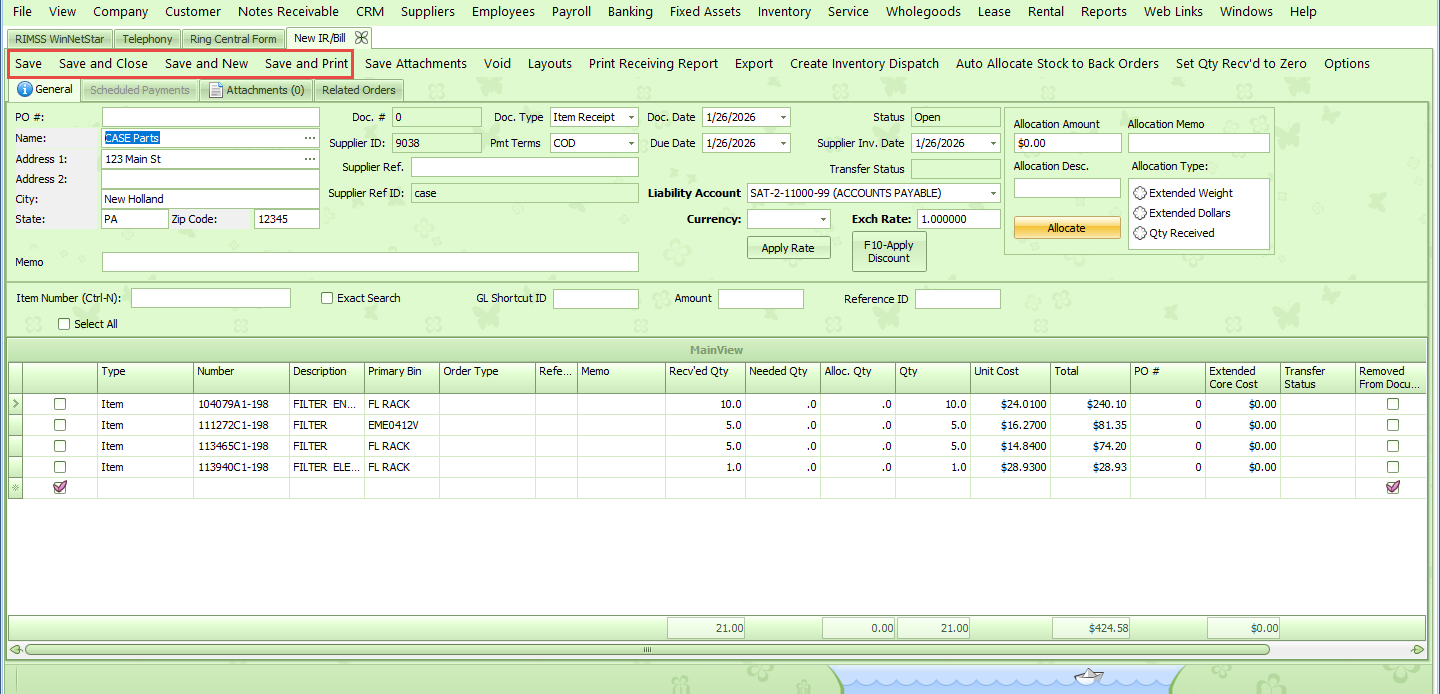Screen dimensions: 1440x694
Task: Check the row checkbox for item 111272C1-198
Action: click(60, 425)
